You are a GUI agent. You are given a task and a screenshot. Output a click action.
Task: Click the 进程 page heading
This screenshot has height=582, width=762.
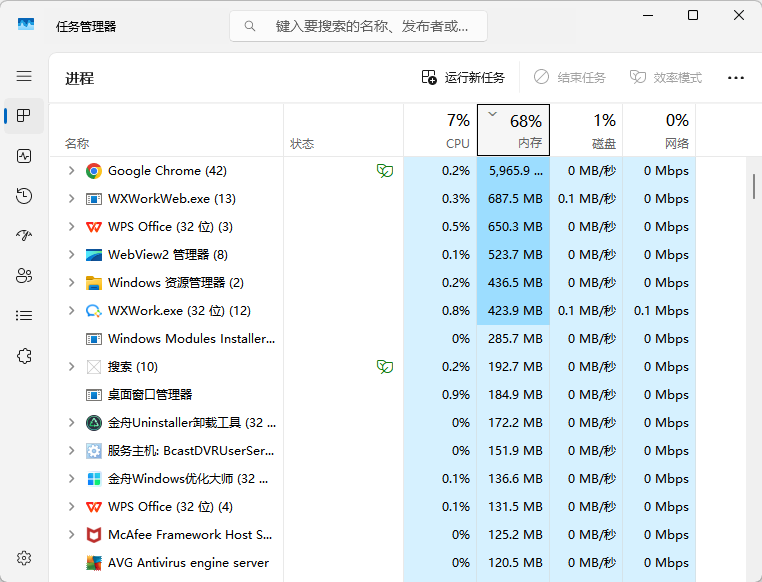(x=80, y=78)
